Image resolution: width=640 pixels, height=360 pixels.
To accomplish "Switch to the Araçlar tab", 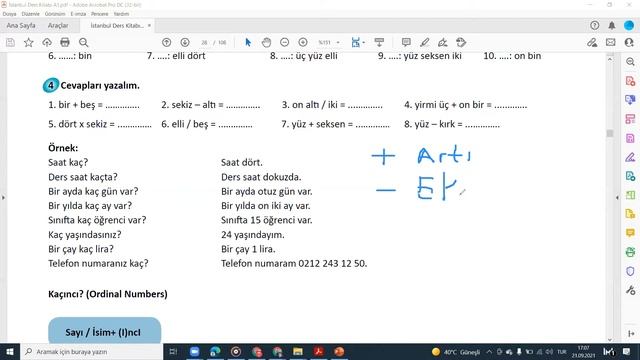I will [x=58, y=25].
